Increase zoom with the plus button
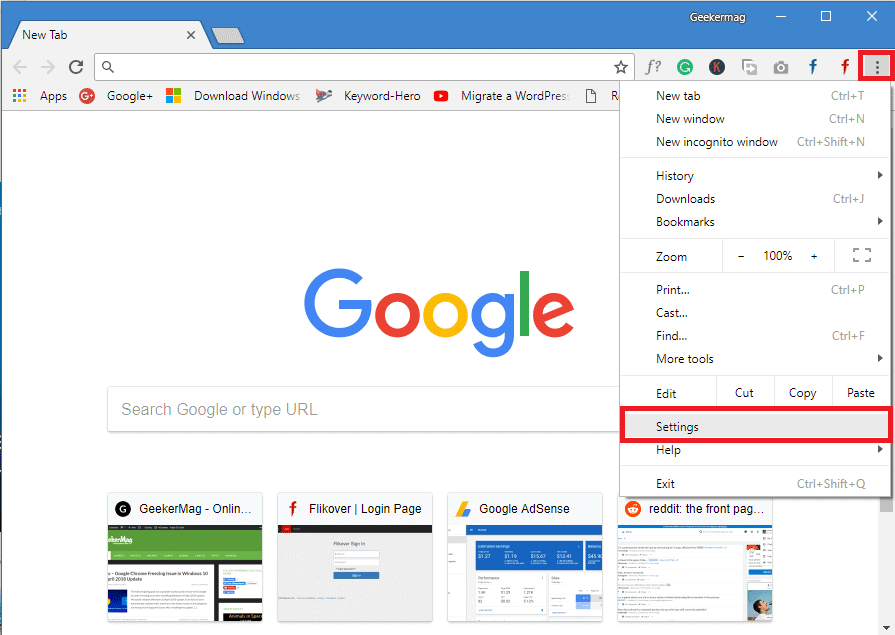Screen dimensions: 895x635 point(814,256)
